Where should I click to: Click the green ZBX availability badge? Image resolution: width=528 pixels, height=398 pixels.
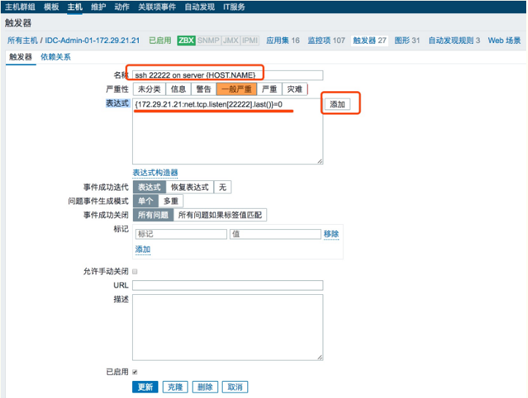[186, 41]
